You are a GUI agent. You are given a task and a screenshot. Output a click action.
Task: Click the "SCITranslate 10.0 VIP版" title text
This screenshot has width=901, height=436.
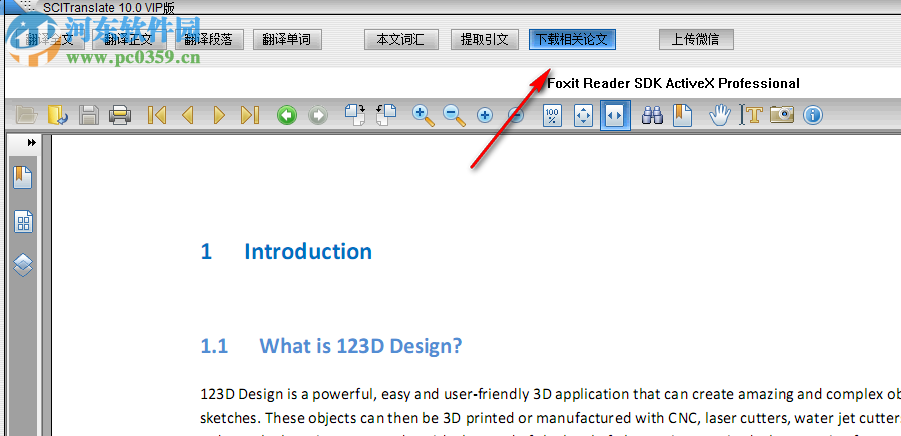click(109, 7)
